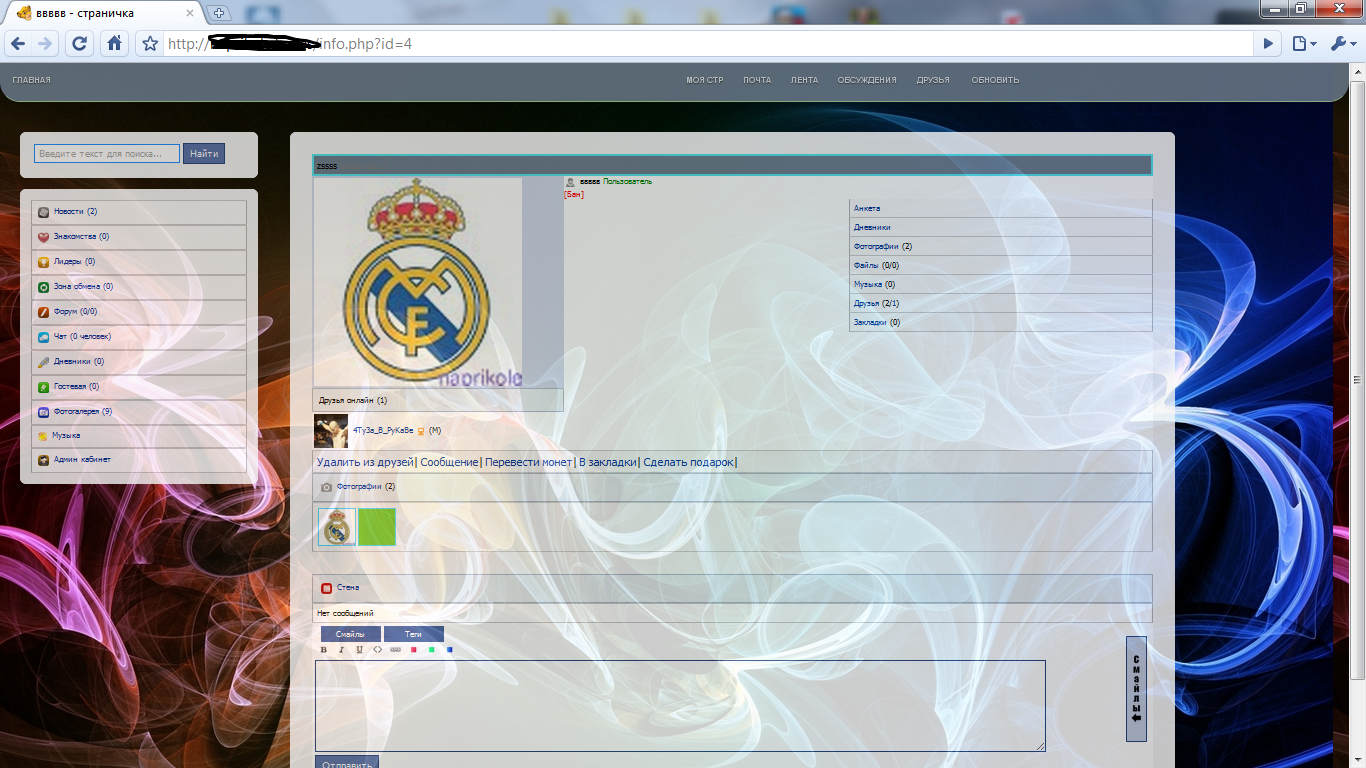Apply italic formatting with the I icon
1366x768 pixels.
tap(341, 650)
